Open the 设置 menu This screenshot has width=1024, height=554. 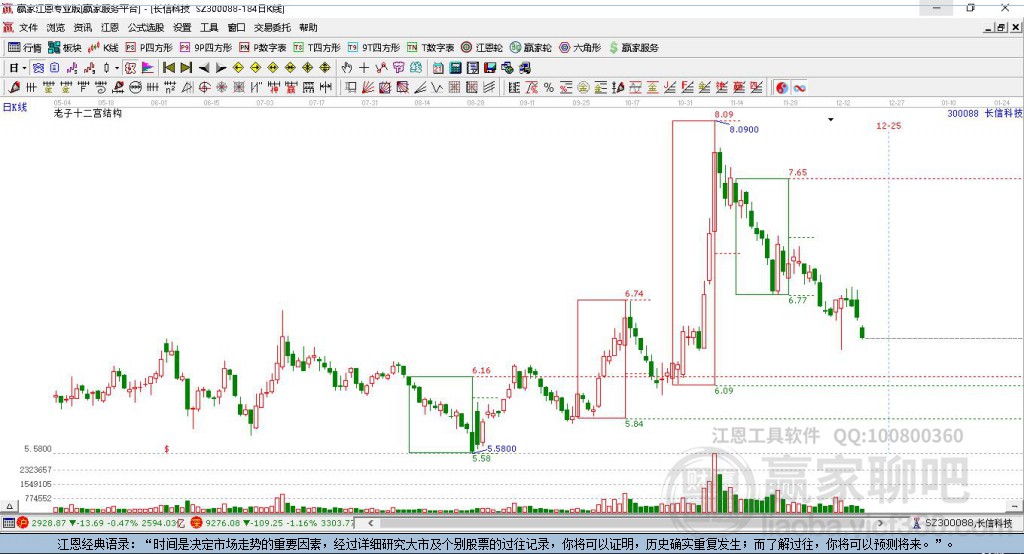point(182,27)
